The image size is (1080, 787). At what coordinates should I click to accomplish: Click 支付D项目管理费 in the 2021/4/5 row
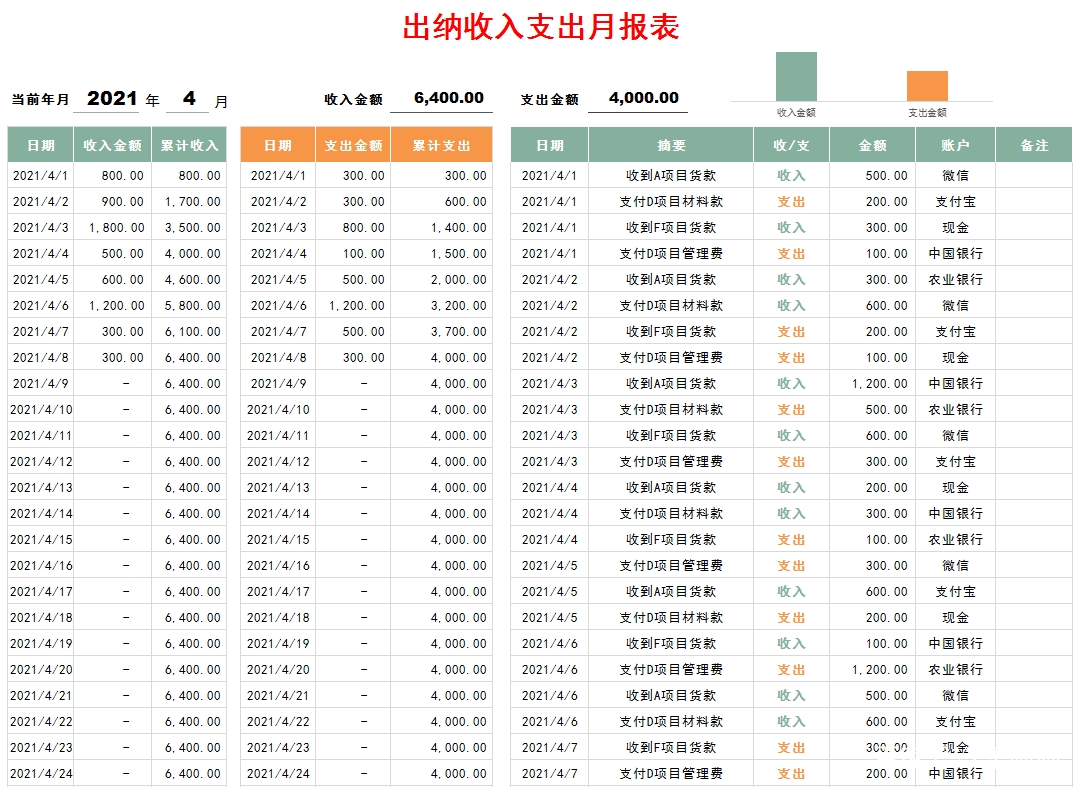coord(671,566)
